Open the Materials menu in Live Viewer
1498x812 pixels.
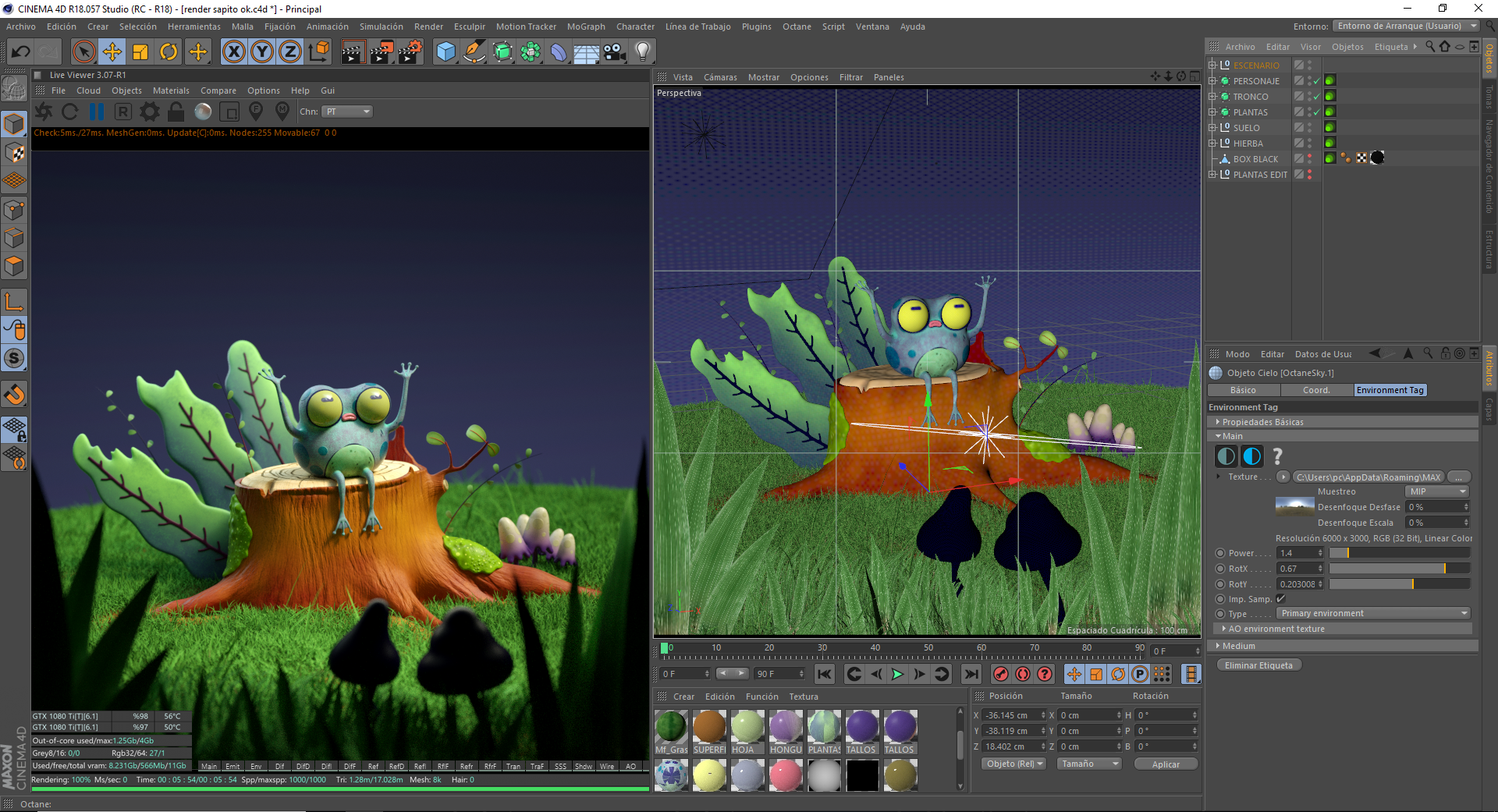click(171, 90)
